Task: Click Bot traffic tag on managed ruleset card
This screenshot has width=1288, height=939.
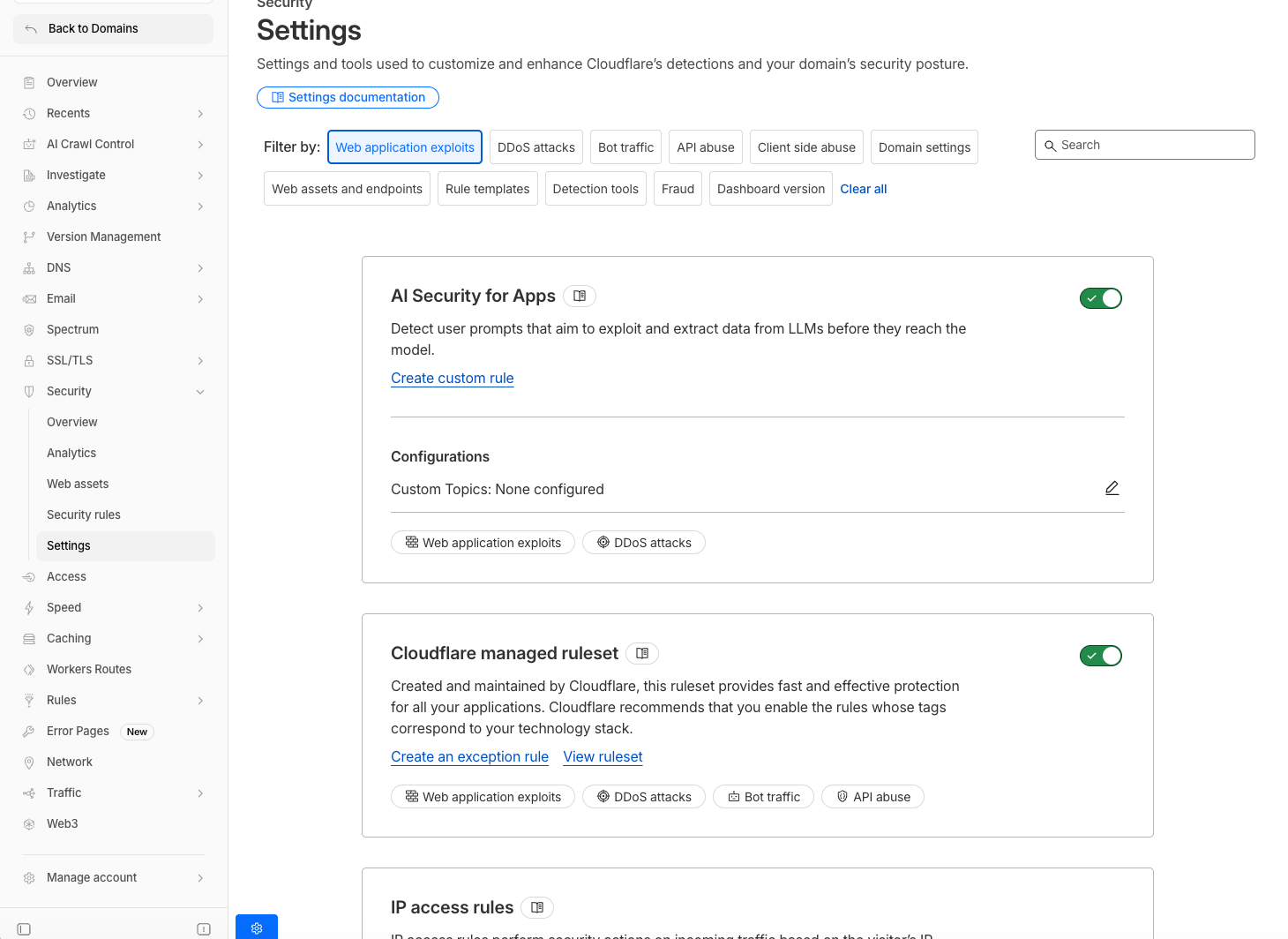Action: click(763, 797)
